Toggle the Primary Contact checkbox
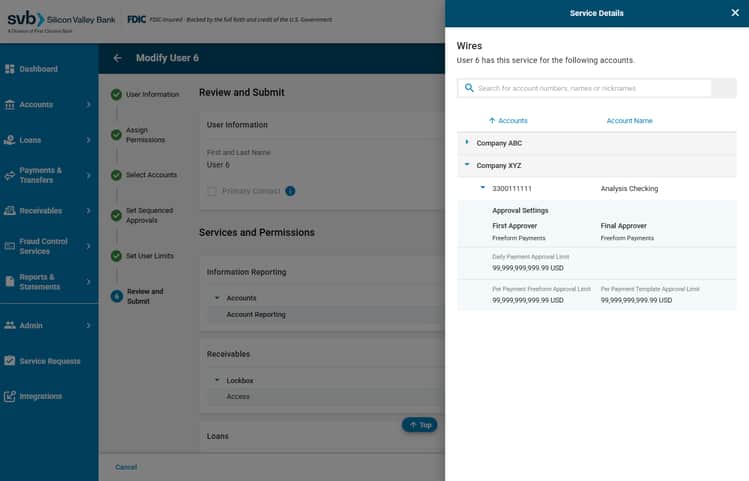Viewport: 749px width, 481px height. pos(212,191)
